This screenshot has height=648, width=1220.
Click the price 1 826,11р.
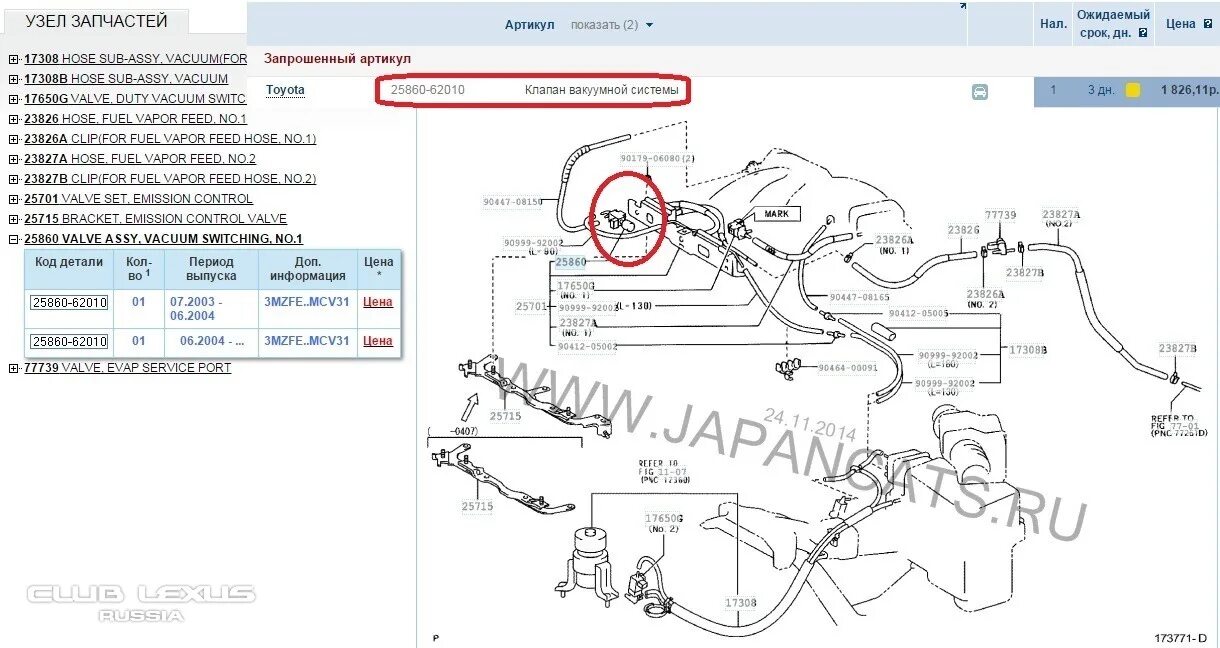[1190, 90]
